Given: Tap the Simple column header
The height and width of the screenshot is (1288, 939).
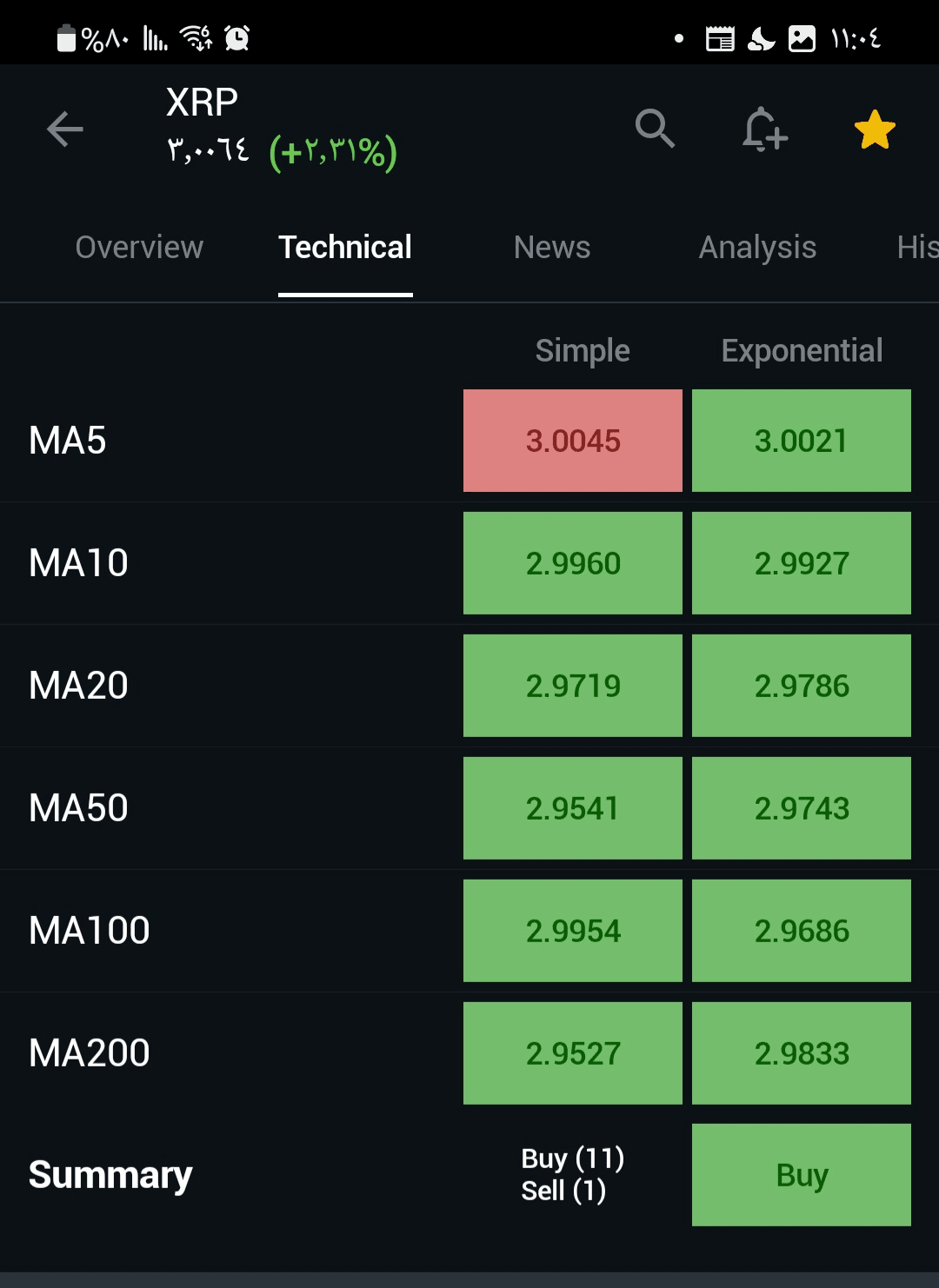Looking at the screenshot, I should (x=583, y=351).
